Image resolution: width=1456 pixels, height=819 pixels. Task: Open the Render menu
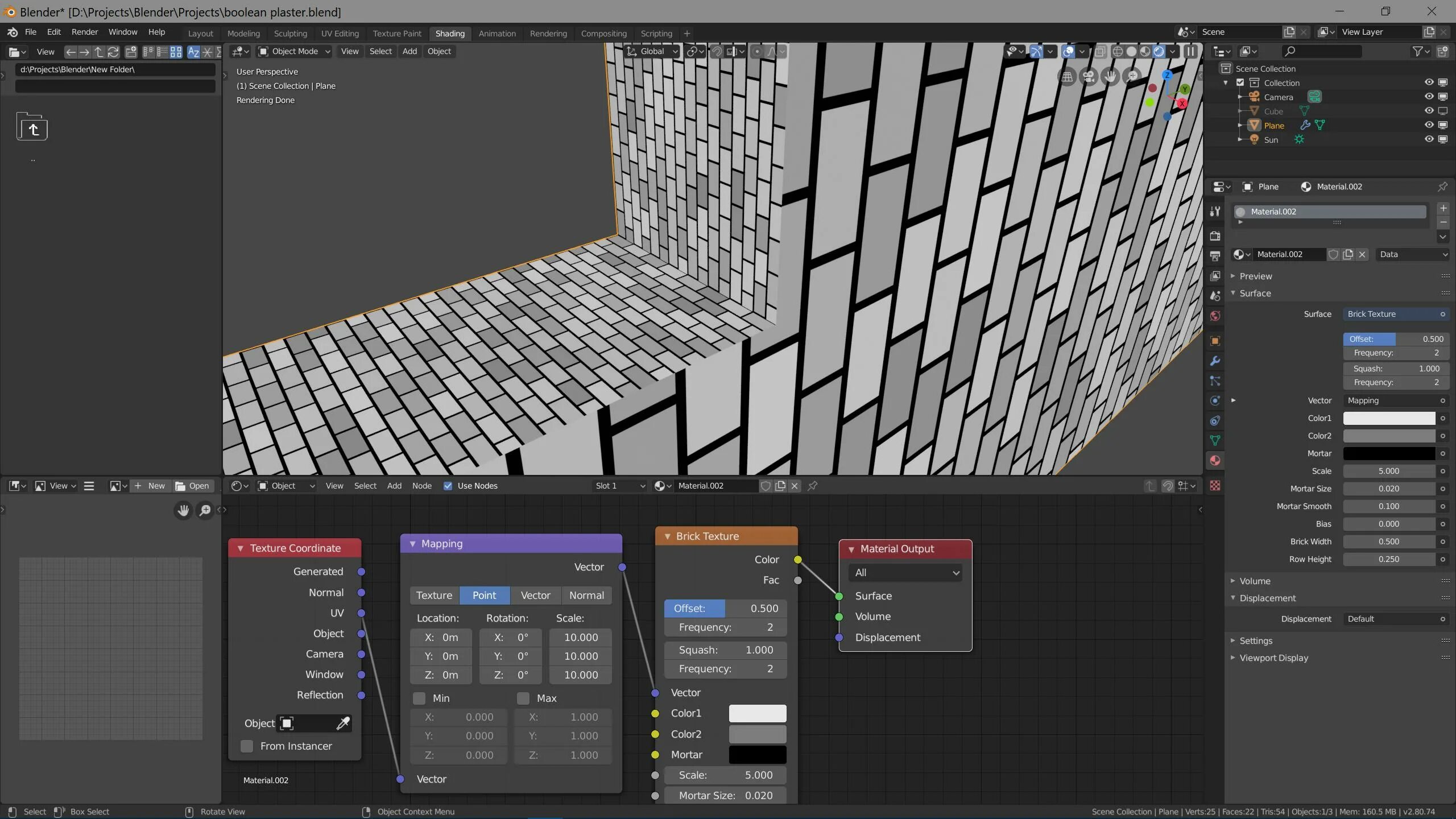coord(84,32)
